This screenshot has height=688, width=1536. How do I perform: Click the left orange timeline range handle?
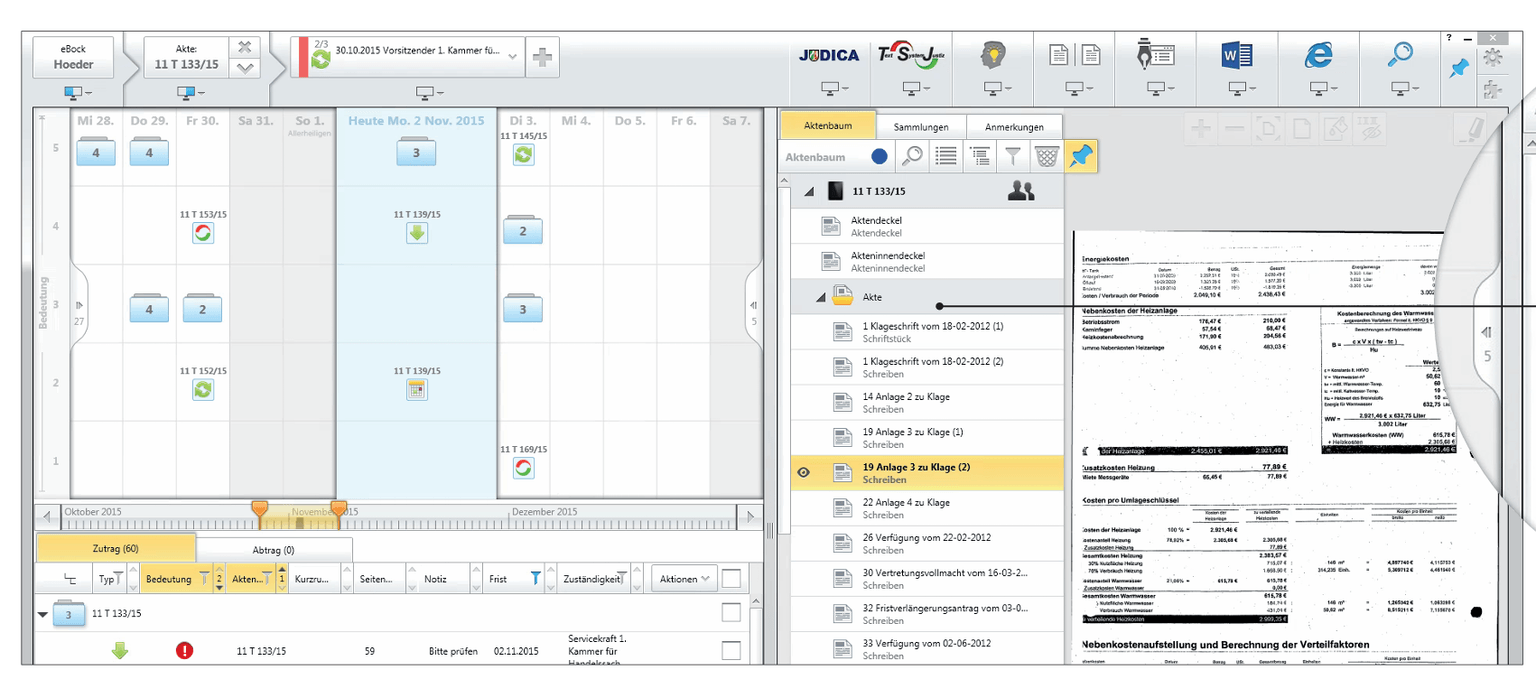pos(260,511)
